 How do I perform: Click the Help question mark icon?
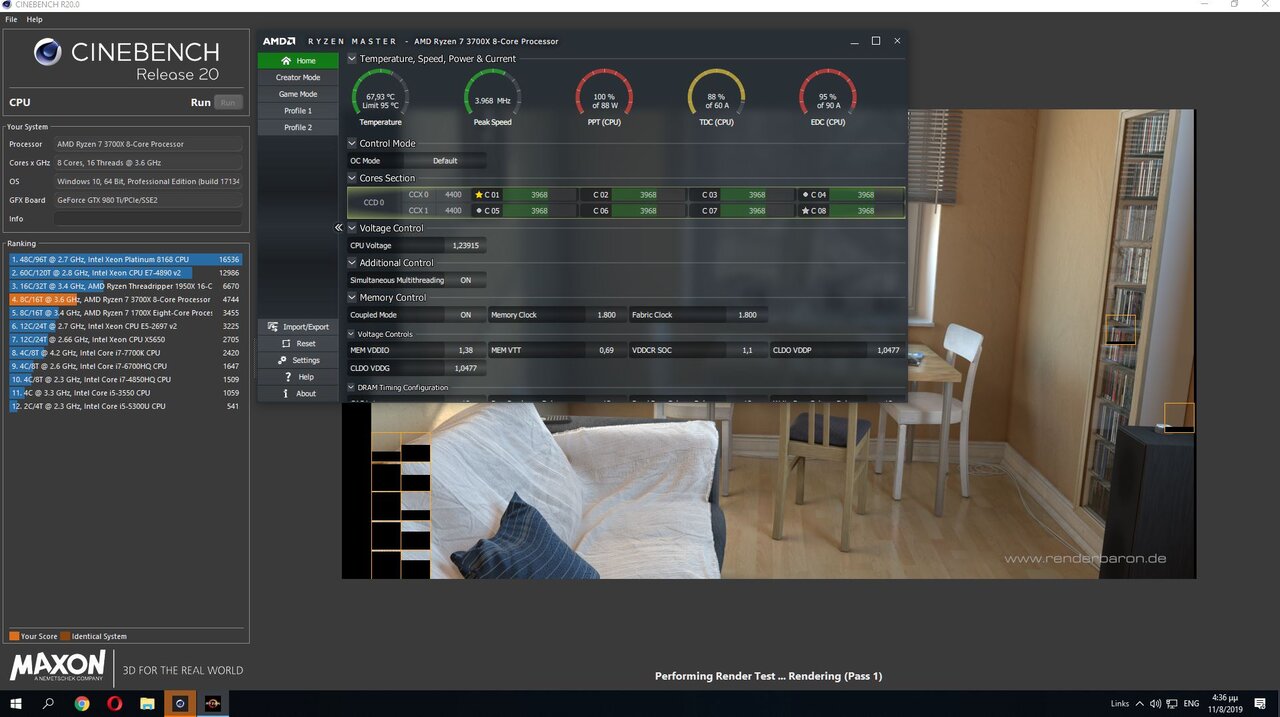[288, 377]
